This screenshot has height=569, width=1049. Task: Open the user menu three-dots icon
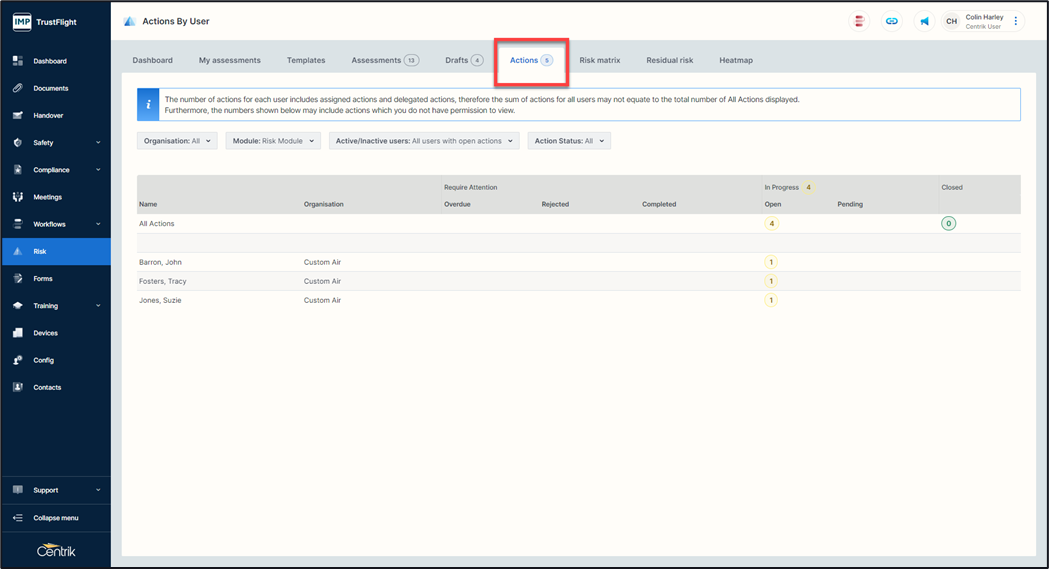point(1016,21)
